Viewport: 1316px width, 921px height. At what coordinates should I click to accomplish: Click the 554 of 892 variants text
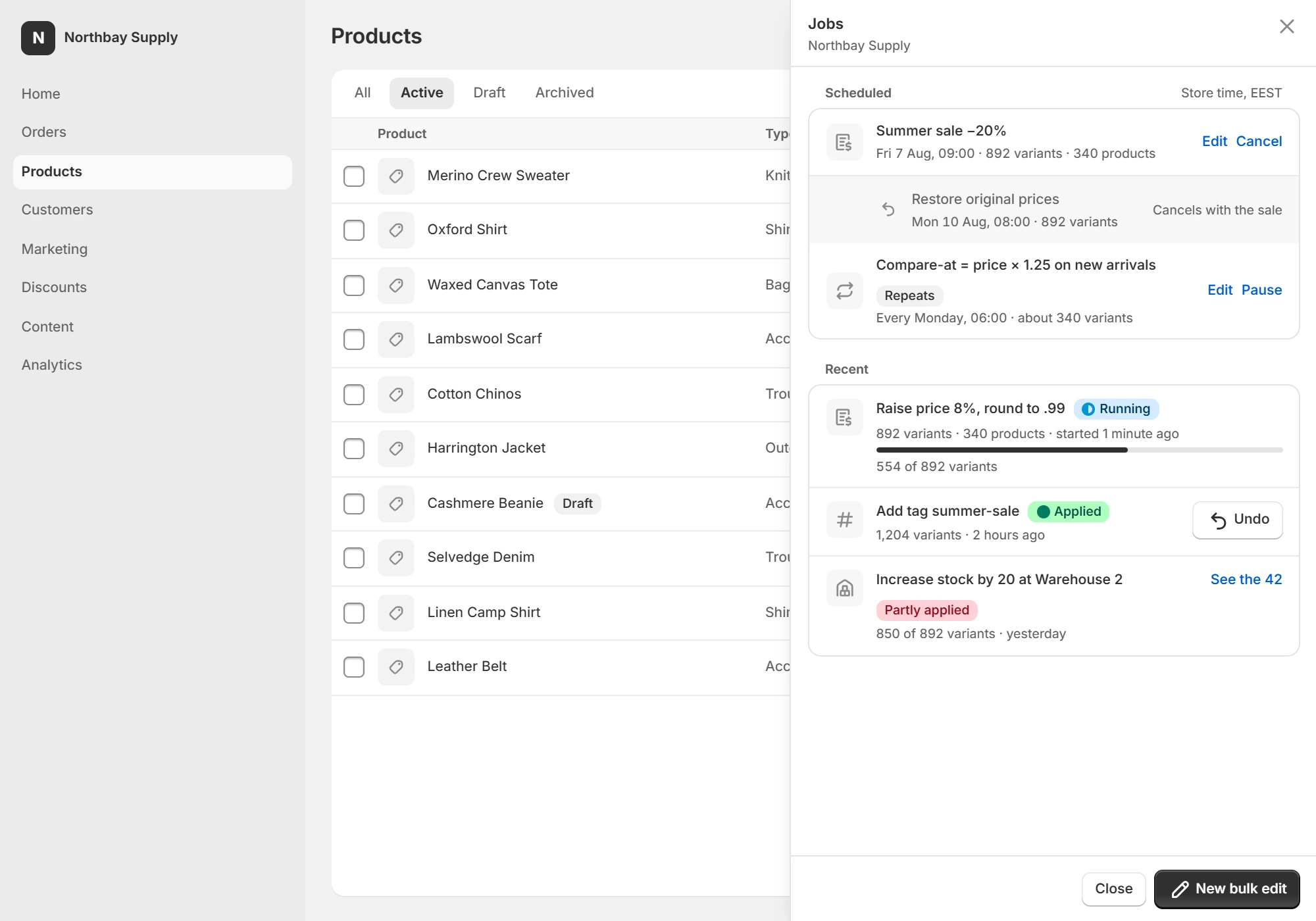936,466
